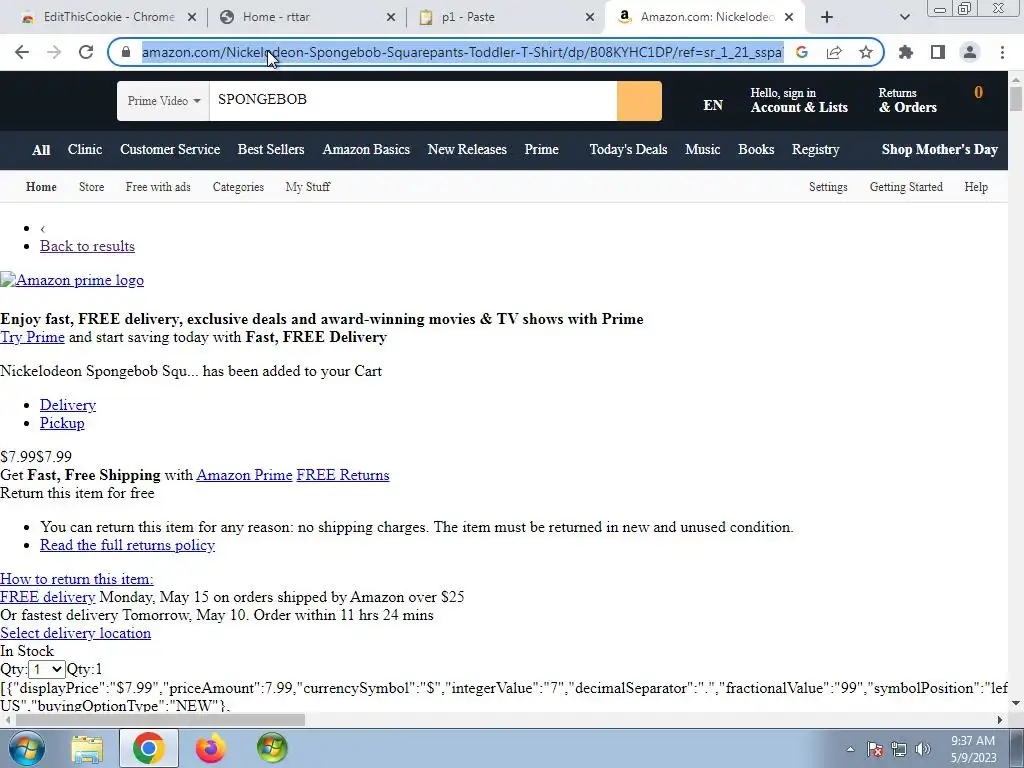Open Returns & Orders
This screenshot has width=1024, height=768.
[x=907, y=101]
